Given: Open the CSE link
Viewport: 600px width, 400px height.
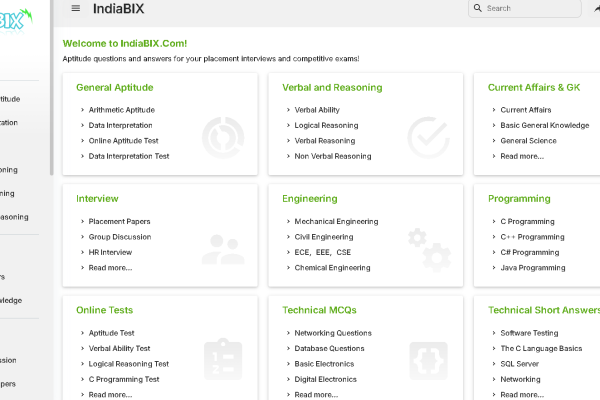Looking at the screenshot, I should (x=344, y=252).
